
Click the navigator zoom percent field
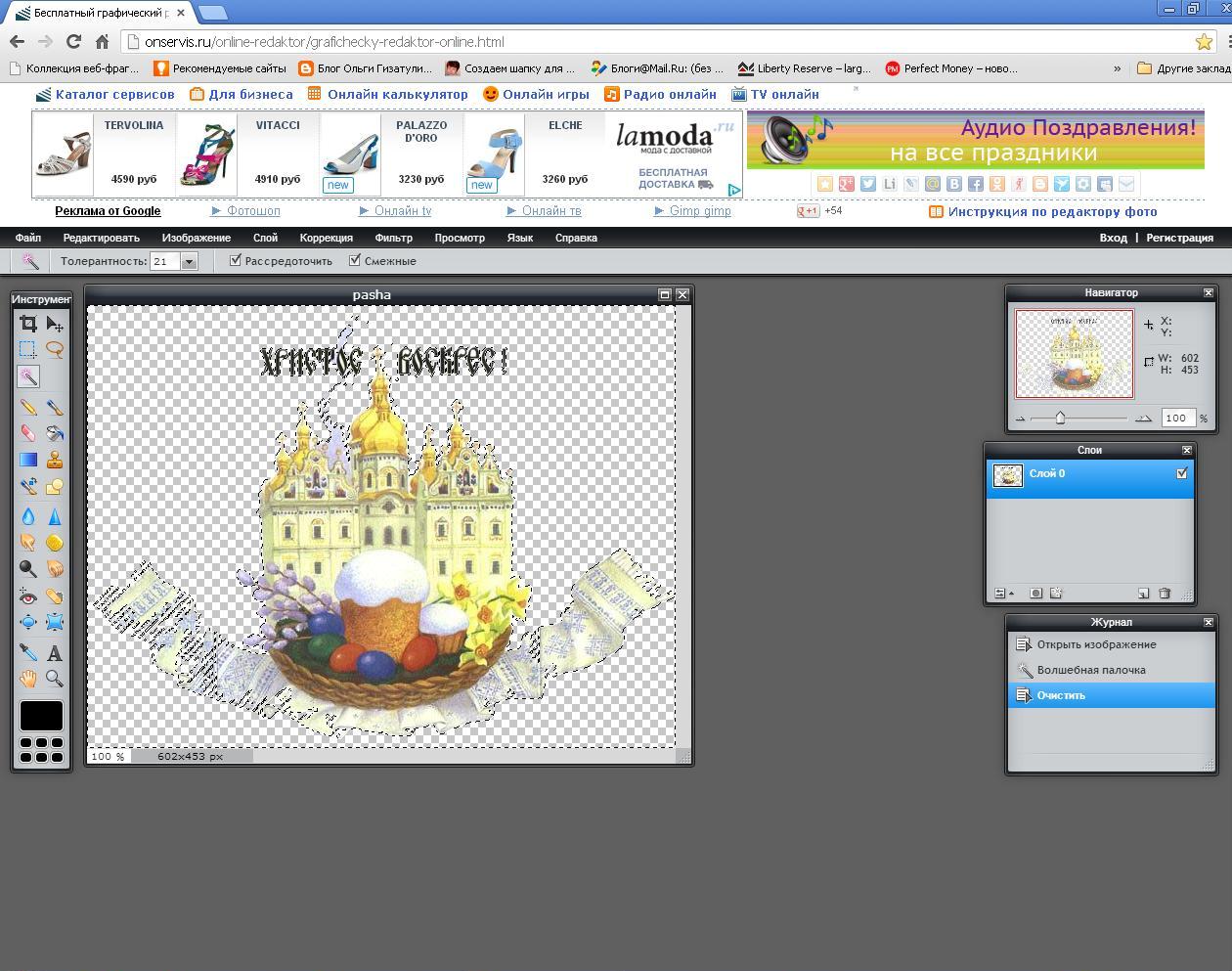coord(1177,418)
